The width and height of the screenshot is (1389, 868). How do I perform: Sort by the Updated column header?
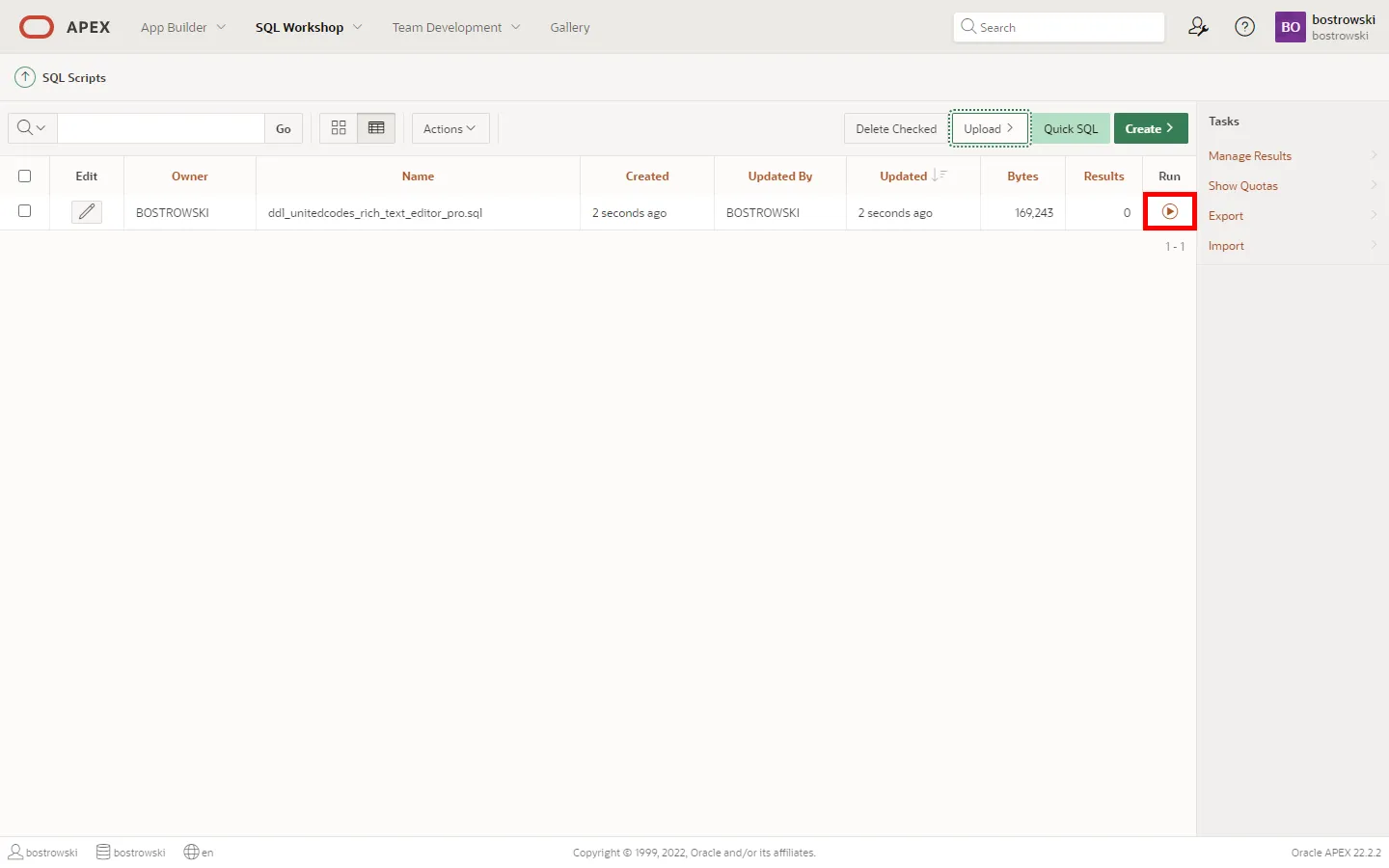tap(904, 176)
